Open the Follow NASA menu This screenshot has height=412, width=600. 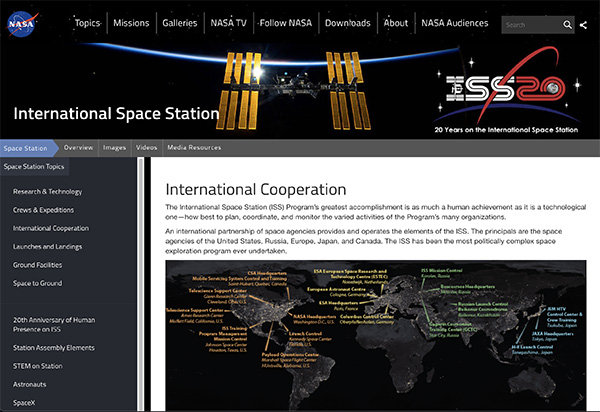pyautogui.click(x=287, y=23)
